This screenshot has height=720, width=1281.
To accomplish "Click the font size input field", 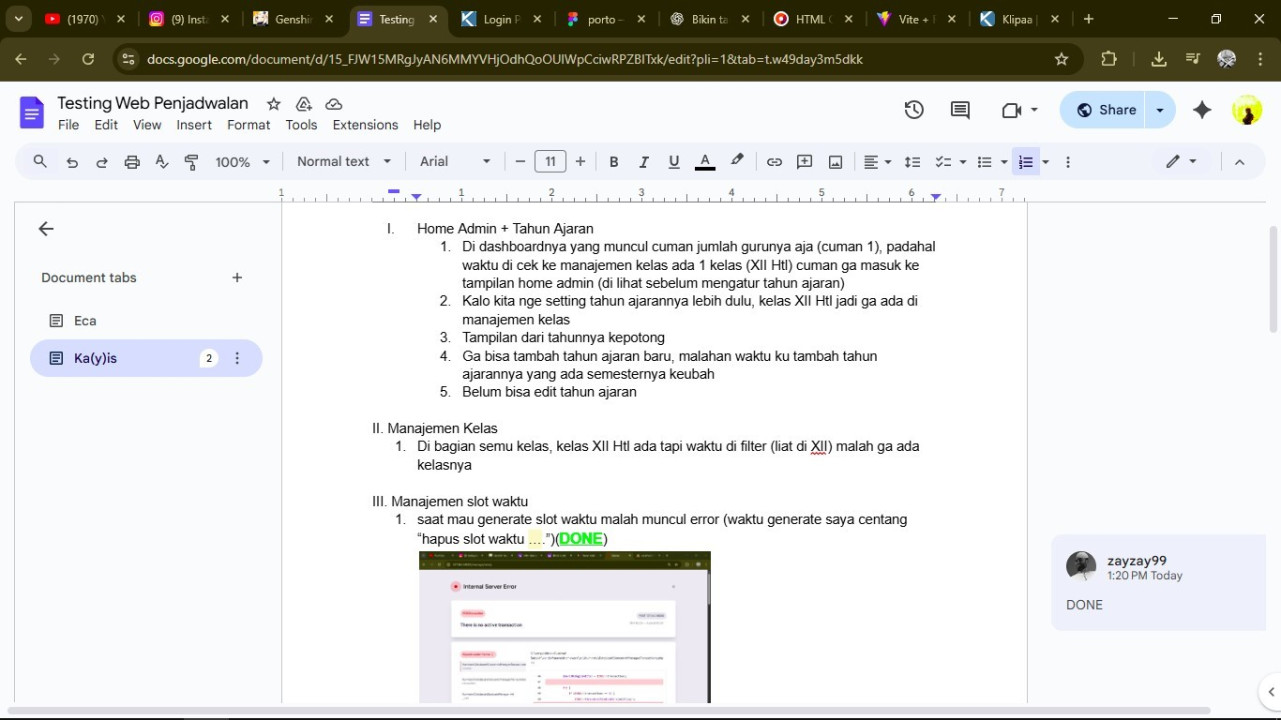I will [550, 162].
